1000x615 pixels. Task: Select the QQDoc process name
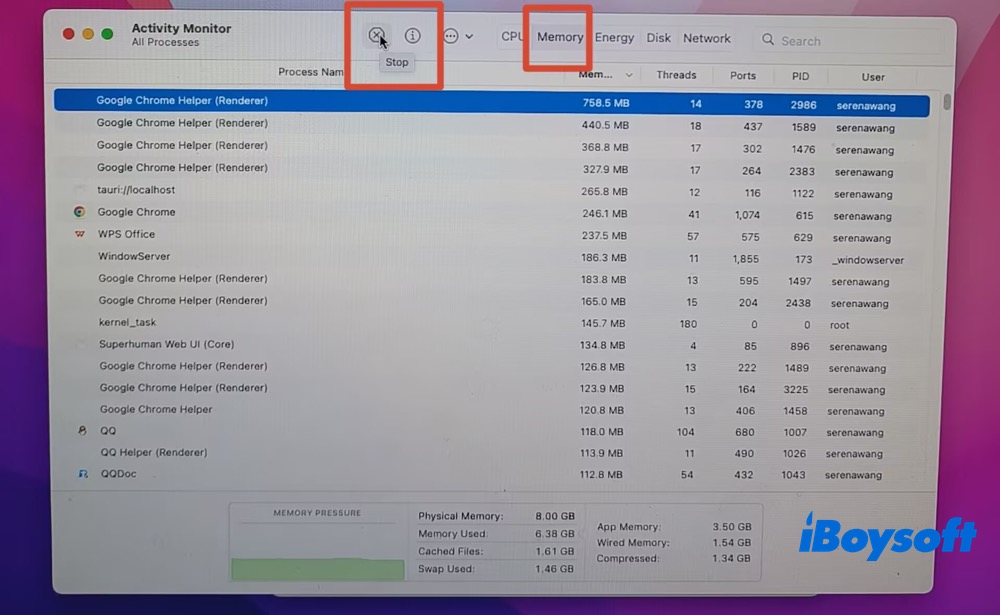(x=118, y=474)
